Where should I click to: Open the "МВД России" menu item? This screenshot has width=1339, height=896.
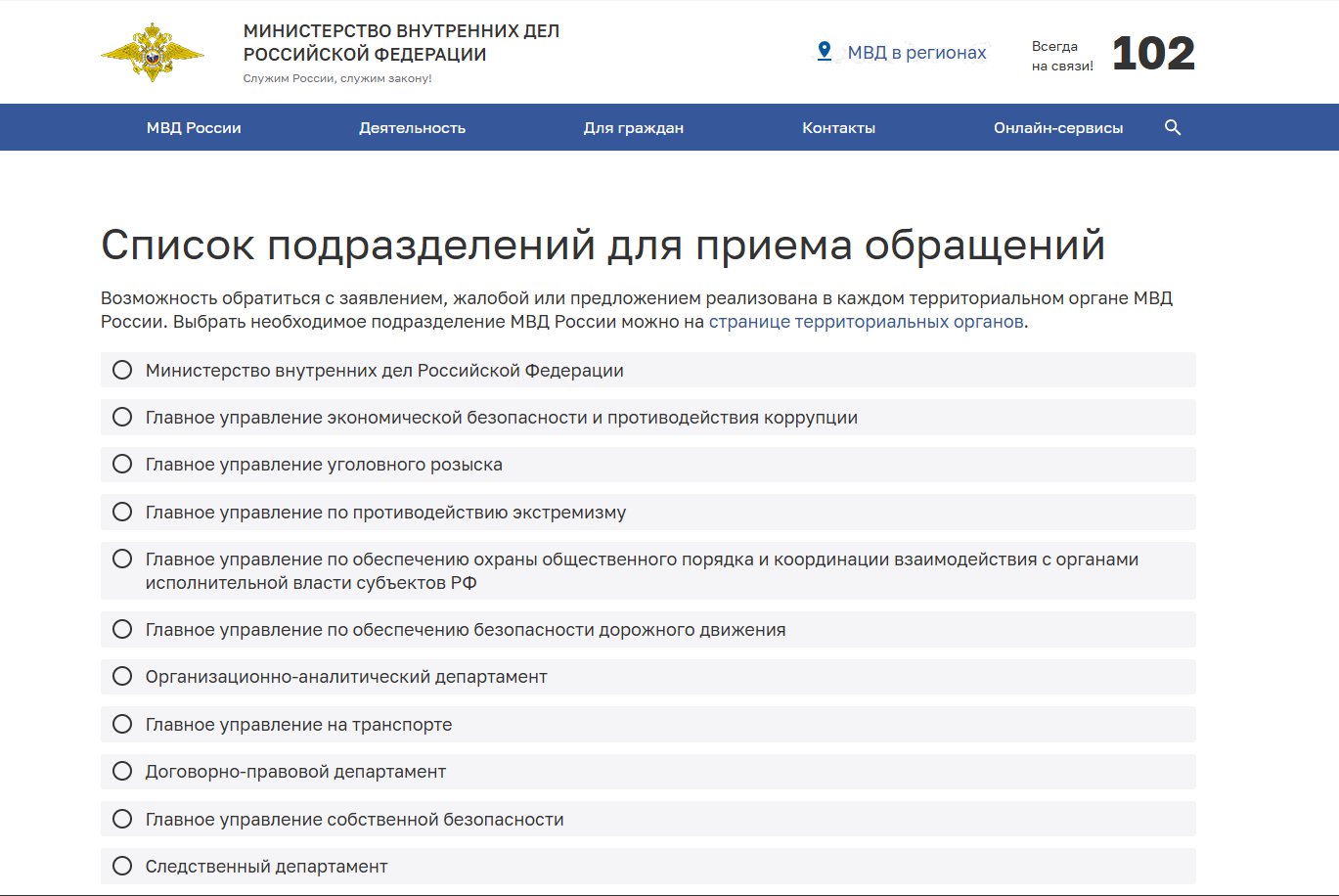[x=194, y=128]
